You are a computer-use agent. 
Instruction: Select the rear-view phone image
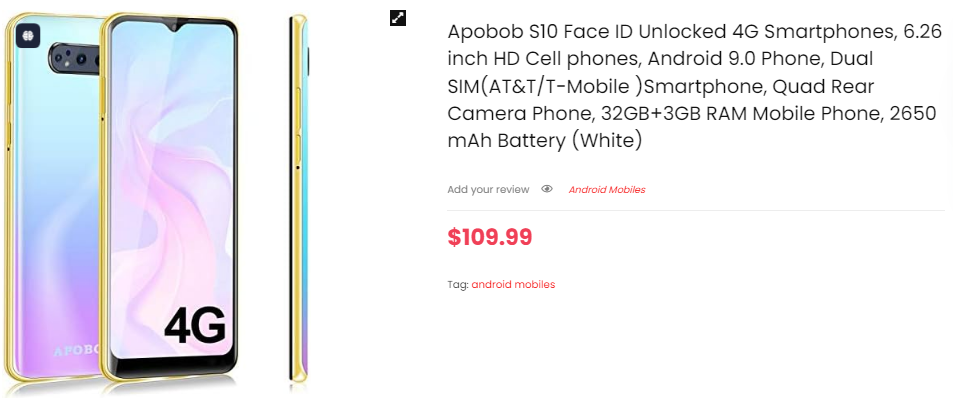(x=50, y=200)
